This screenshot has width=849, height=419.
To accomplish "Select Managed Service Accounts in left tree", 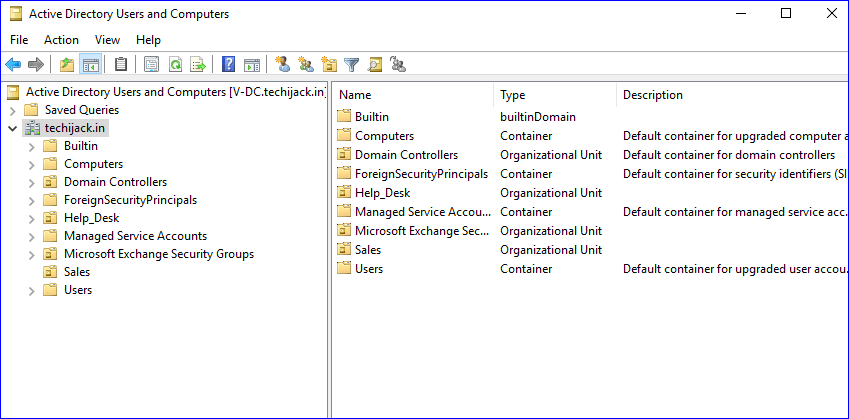I will point(135,236).
